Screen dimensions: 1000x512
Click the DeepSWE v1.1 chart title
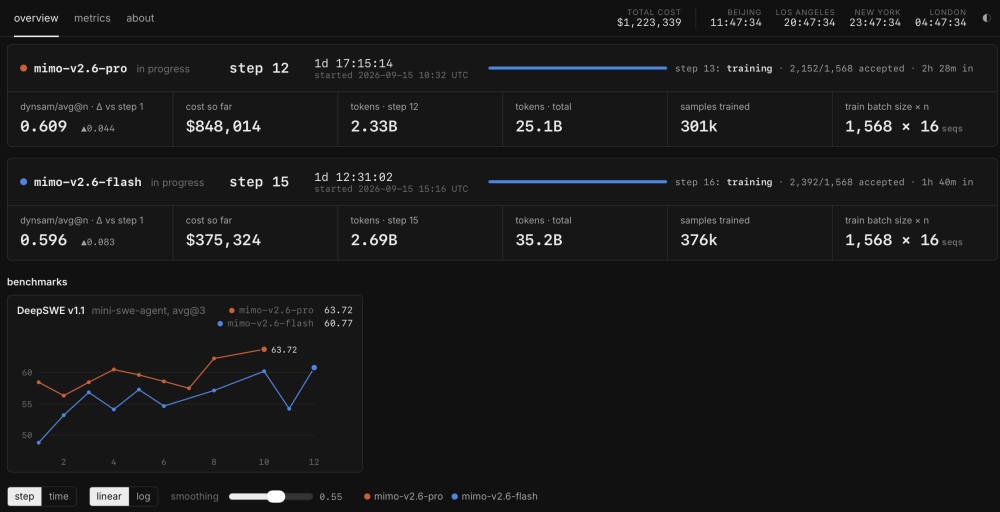point(50,310)
